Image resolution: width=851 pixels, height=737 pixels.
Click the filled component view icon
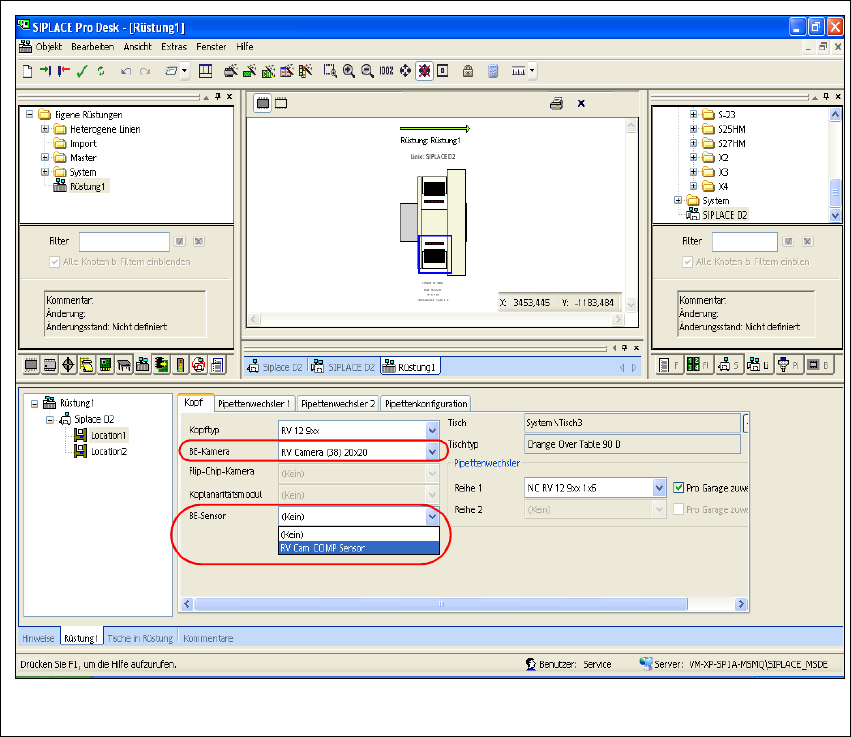coord(263,103)
